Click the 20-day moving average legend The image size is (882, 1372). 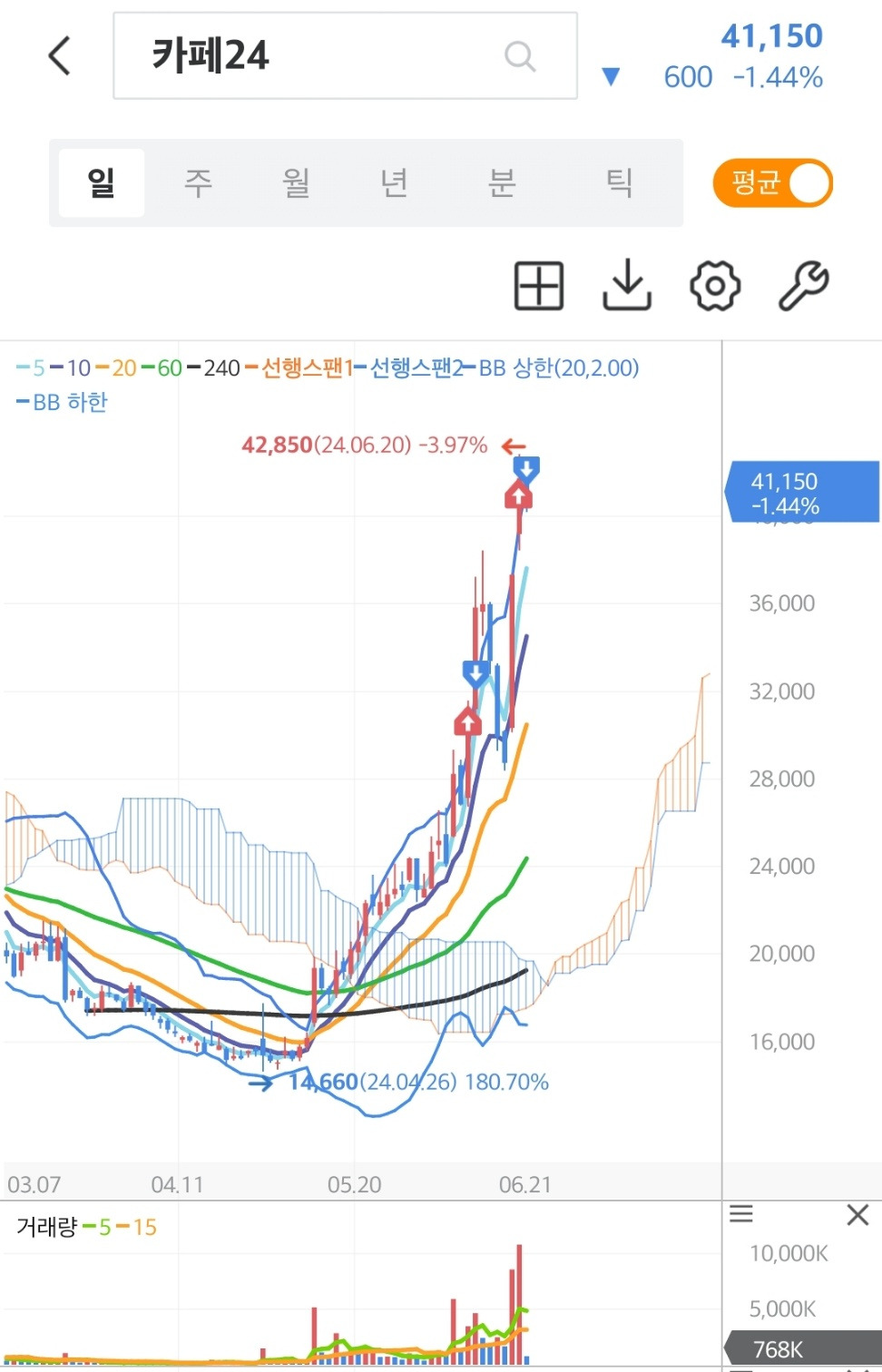[x=116, y=367]
